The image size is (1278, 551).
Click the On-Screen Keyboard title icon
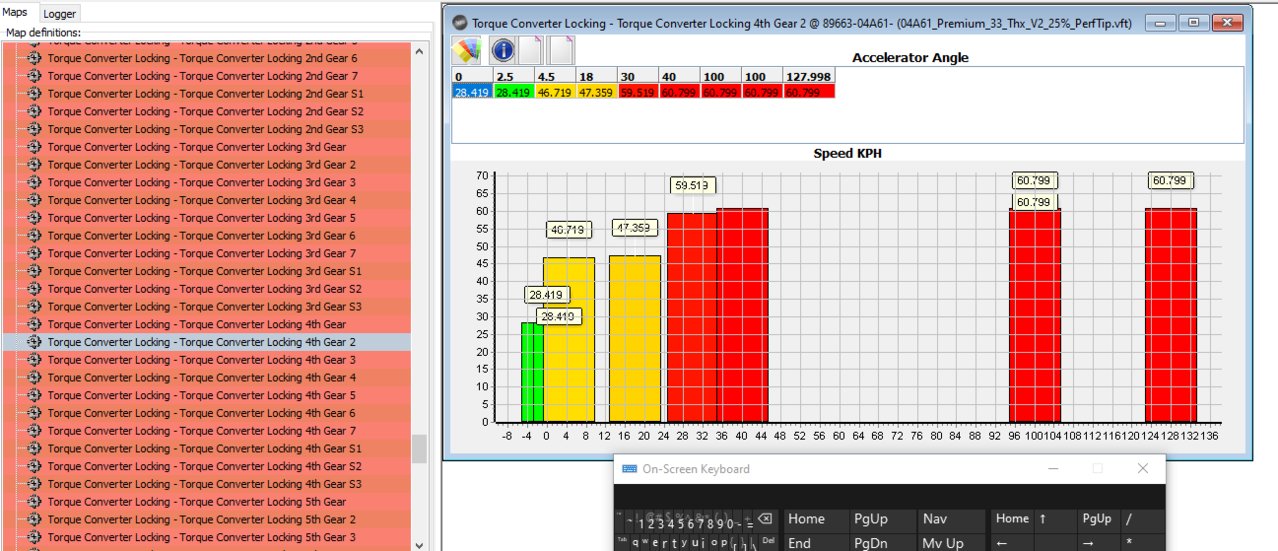pos(630,469)
